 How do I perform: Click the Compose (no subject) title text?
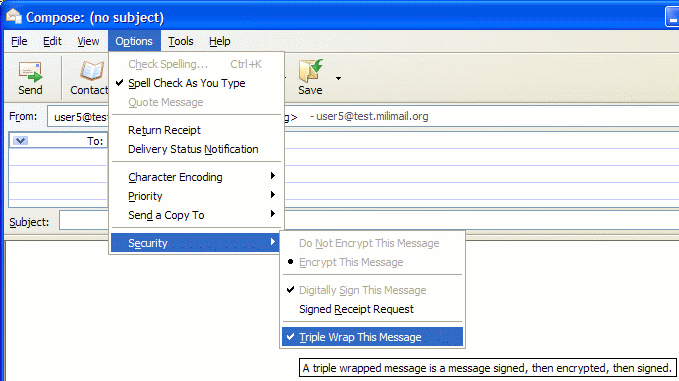pyautogui.click(x=95, y=17)
